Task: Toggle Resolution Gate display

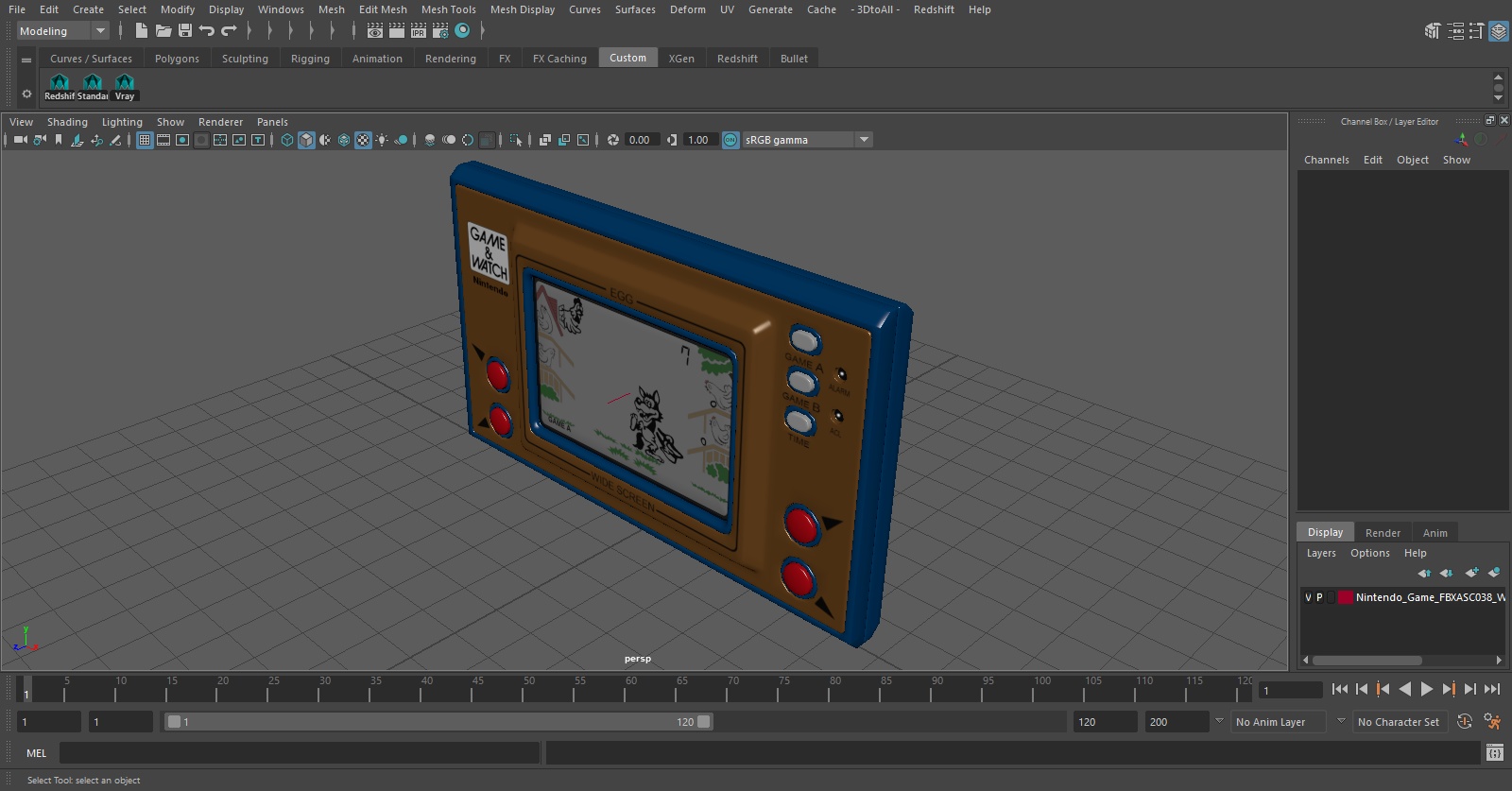Action: click(182, 140)
